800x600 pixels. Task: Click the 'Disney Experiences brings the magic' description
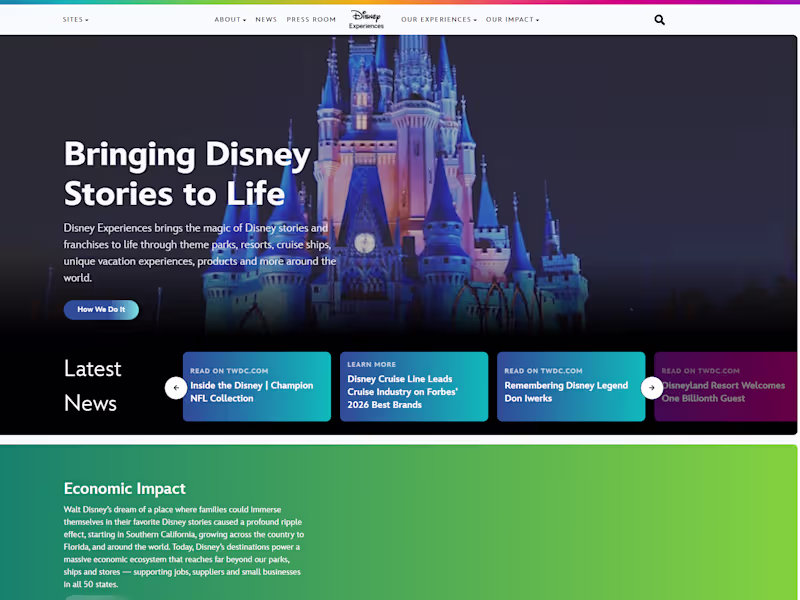pos(199,253)
